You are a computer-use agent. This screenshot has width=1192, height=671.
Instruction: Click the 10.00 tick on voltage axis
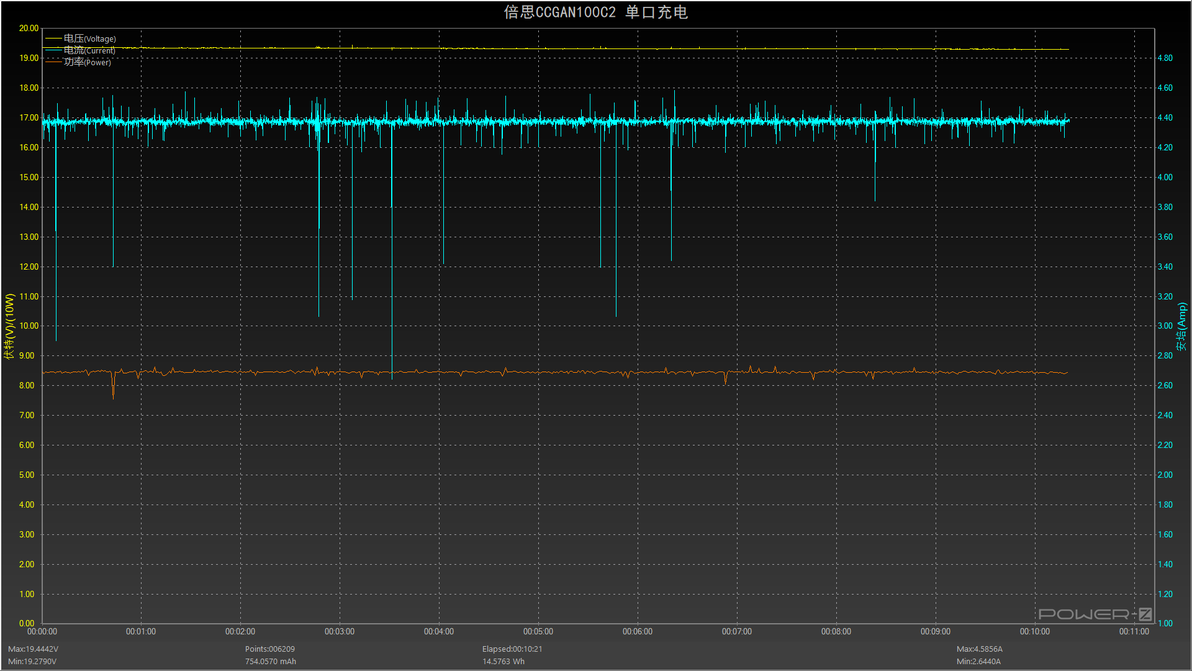(x=29, y=326)
